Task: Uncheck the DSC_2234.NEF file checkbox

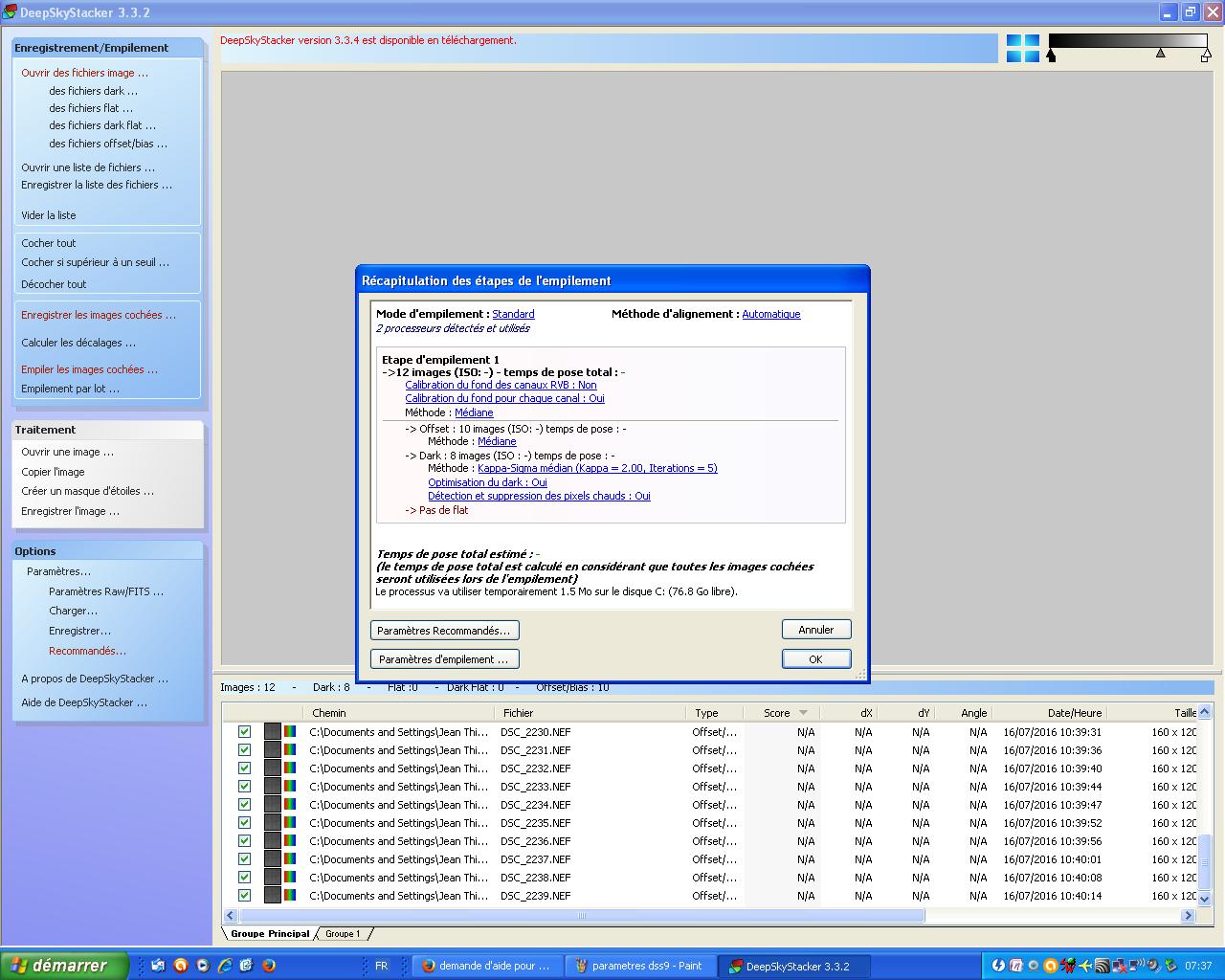Action: [244, 804]
